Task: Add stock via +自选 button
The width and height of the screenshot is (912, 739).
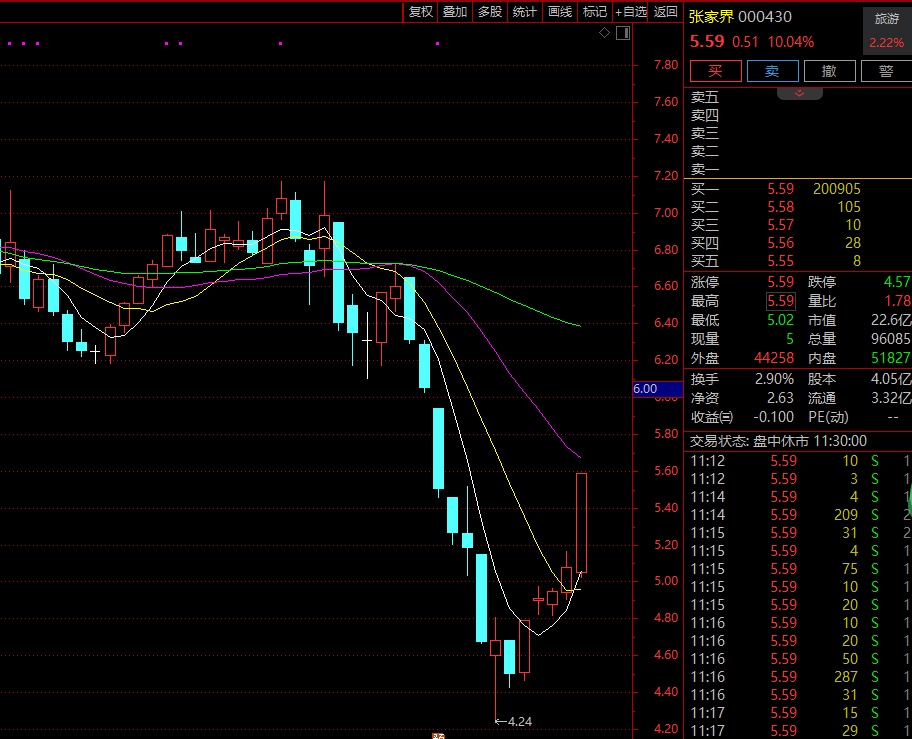Action: pyautogui.click(x=631, y=12)
